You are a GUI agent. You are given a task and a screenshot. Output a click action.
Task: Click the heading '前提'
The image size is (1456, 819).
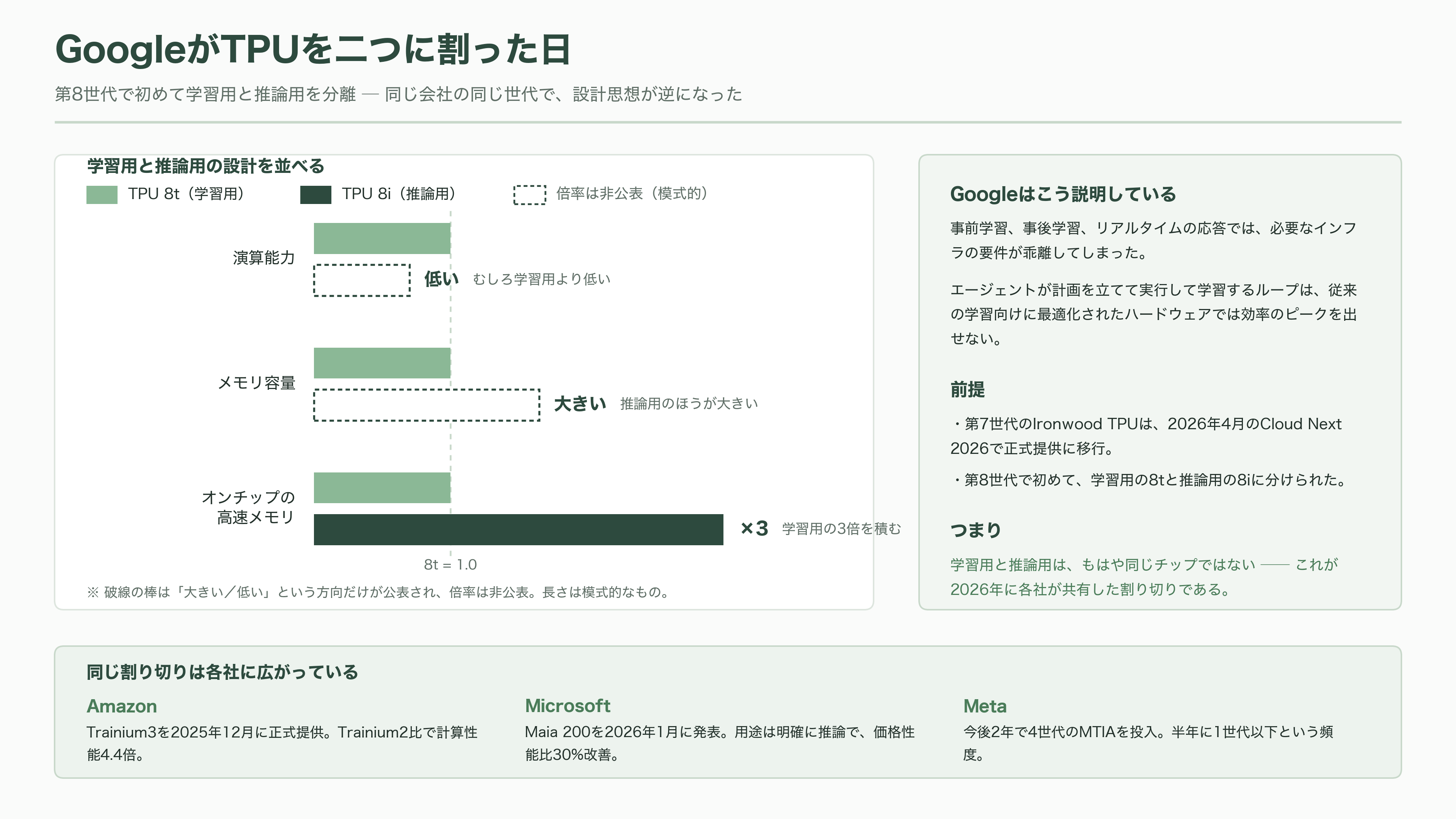click(967, 389)
